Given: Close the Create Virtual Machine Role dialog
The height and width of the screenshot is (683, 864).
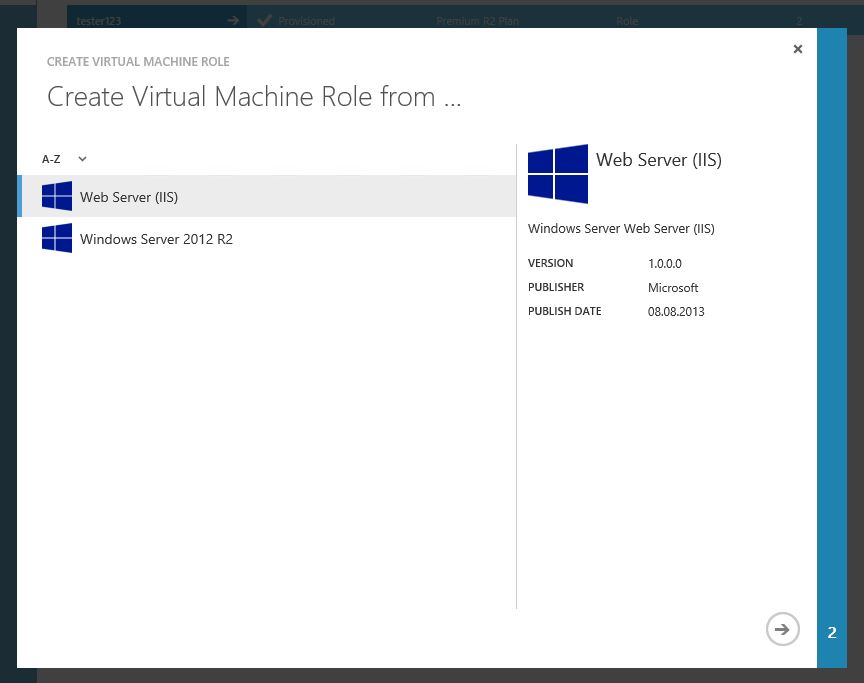Looking at the screenshot, I should coord(798,48).
